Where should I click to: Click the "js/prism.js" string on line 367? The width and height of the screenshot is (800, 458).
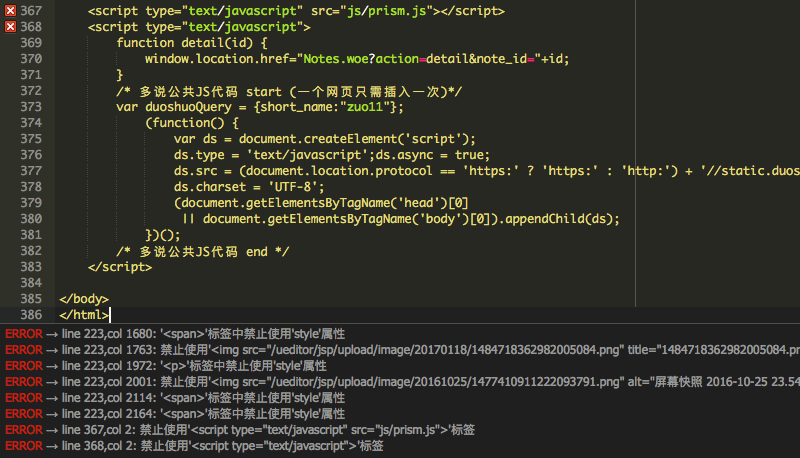387,11
